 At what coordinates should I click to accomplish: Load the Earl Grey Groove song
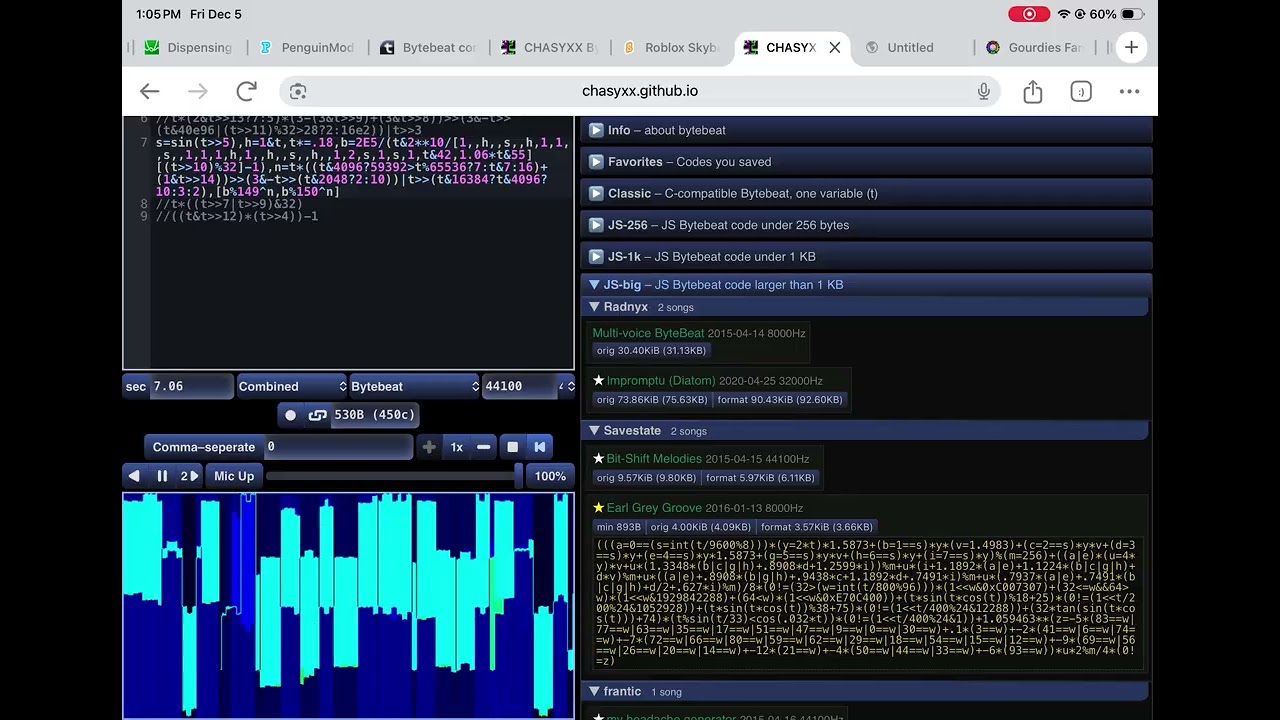(654, 508)
